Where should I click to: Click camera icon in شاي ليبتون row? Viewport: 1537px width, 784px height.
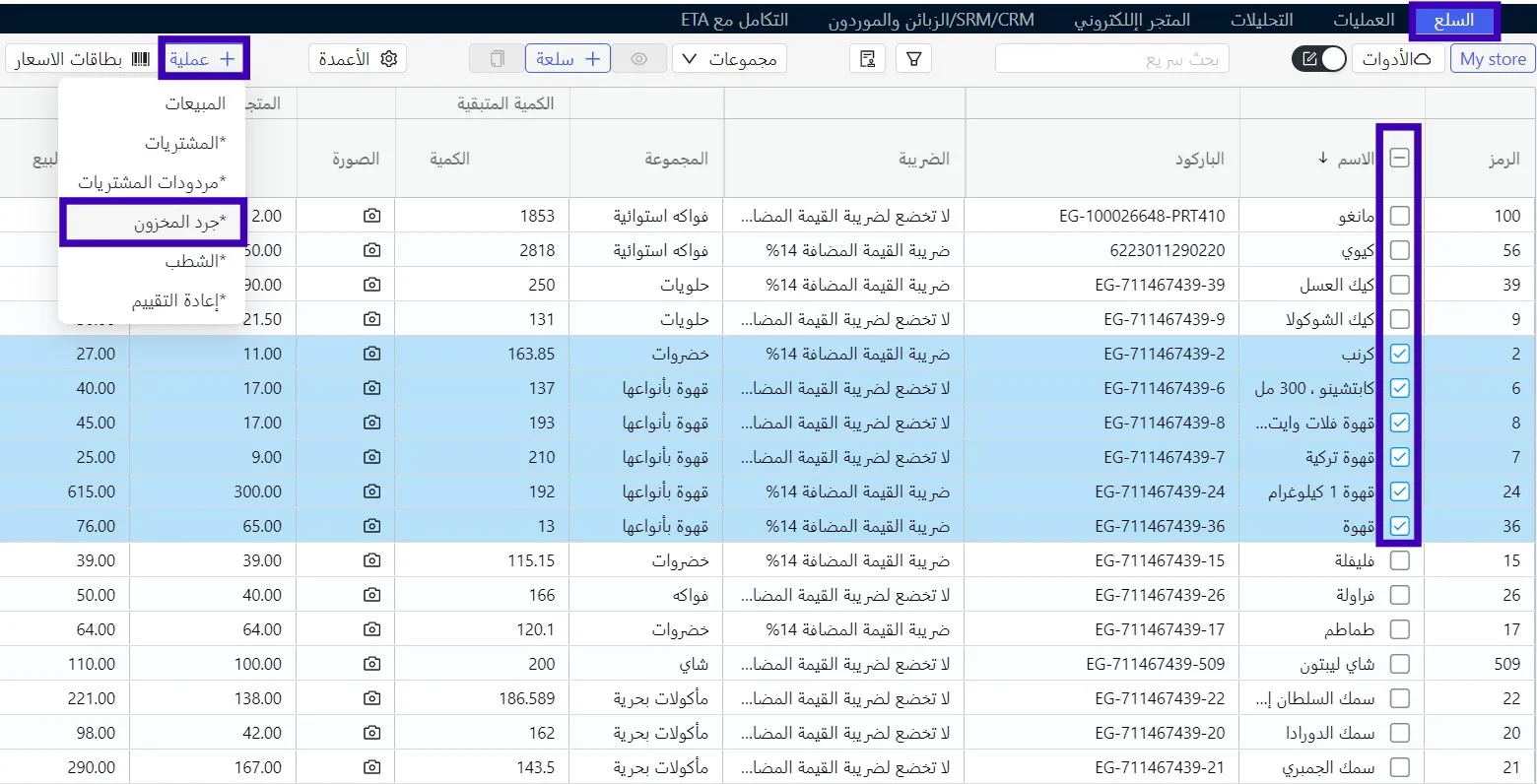(x=371, y=664)
